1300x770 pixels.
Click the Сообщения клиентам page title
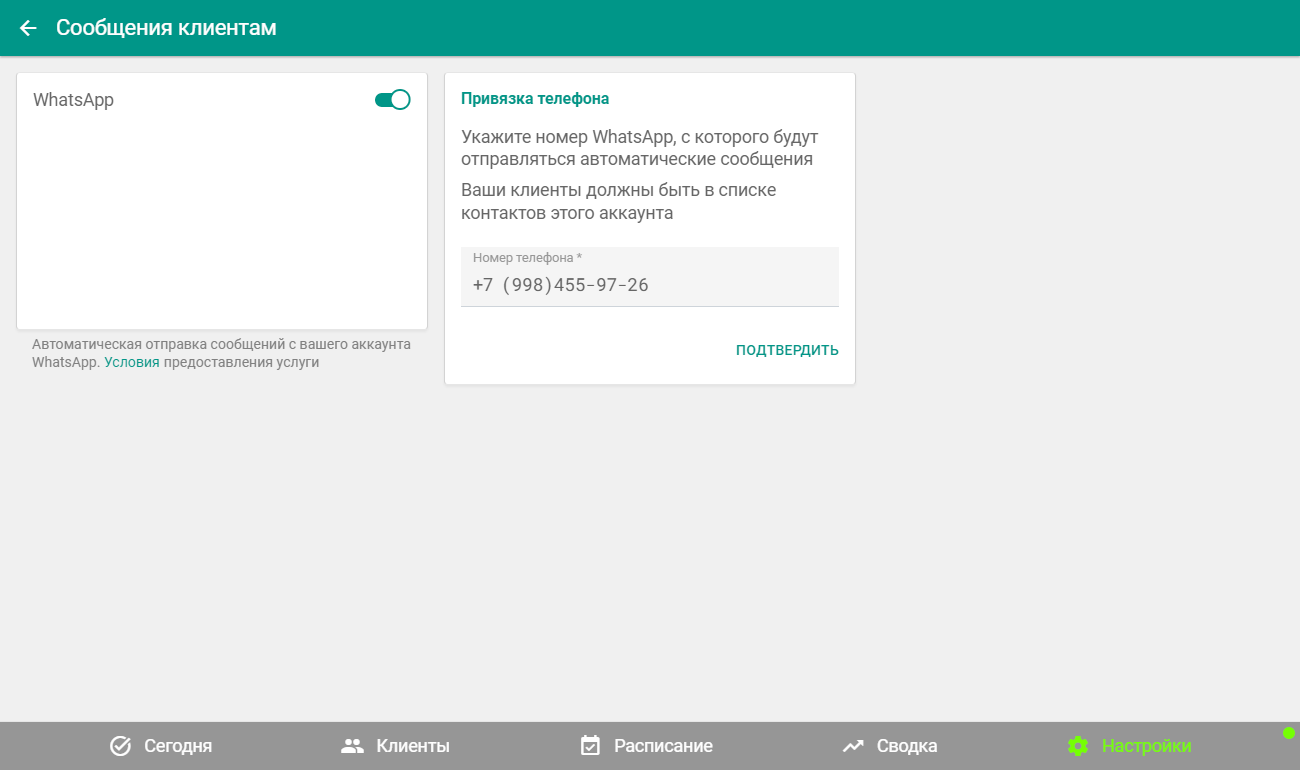point(166,28)
